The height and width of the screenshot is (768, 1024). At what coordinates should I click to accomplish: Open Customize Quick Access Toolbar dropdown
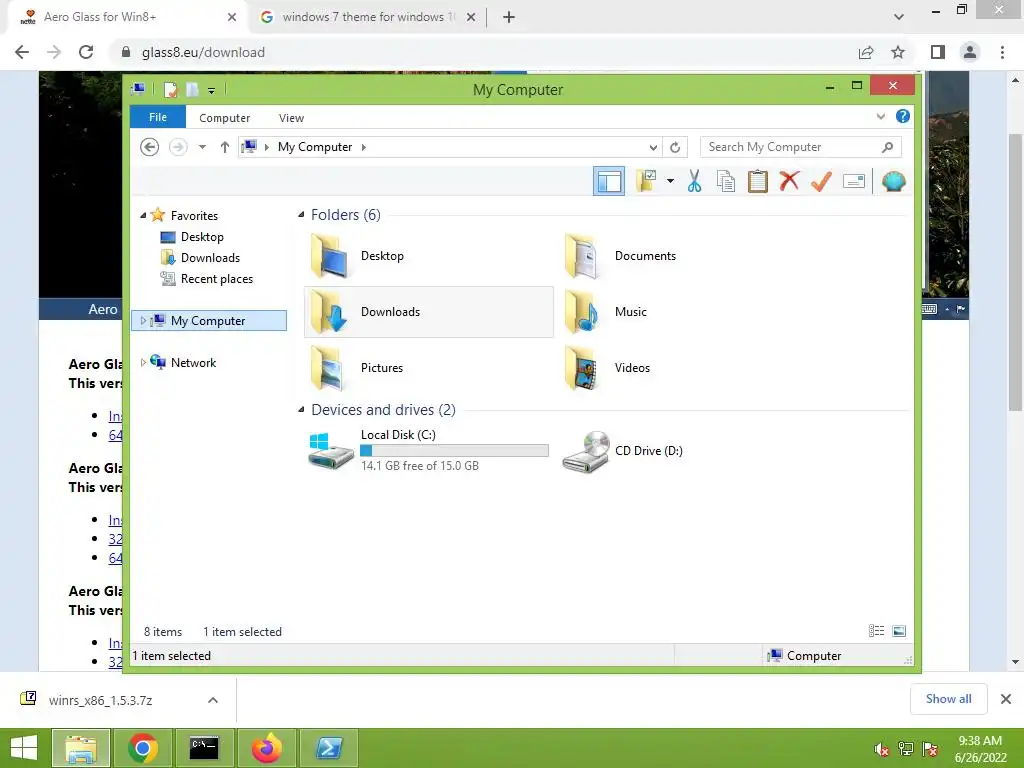pyautogui.click(x=212, y=91)
